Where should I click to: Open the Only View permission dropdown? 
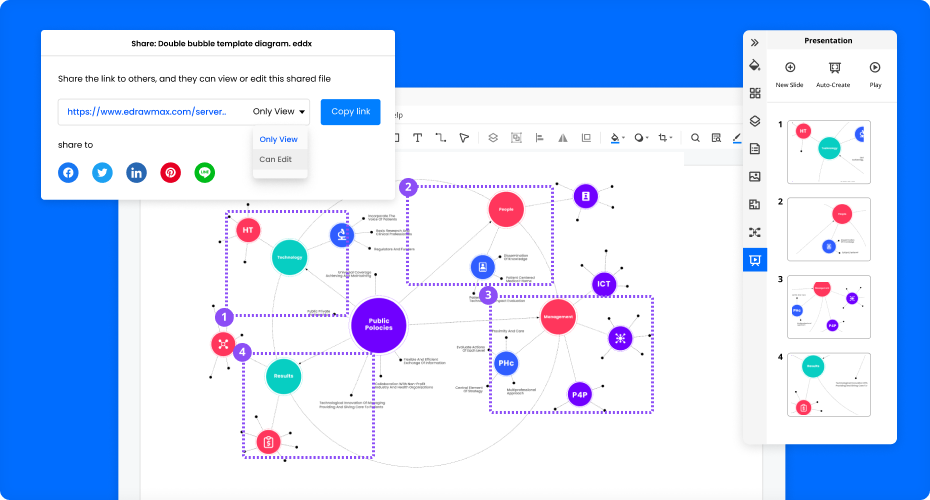coord(280,112)
